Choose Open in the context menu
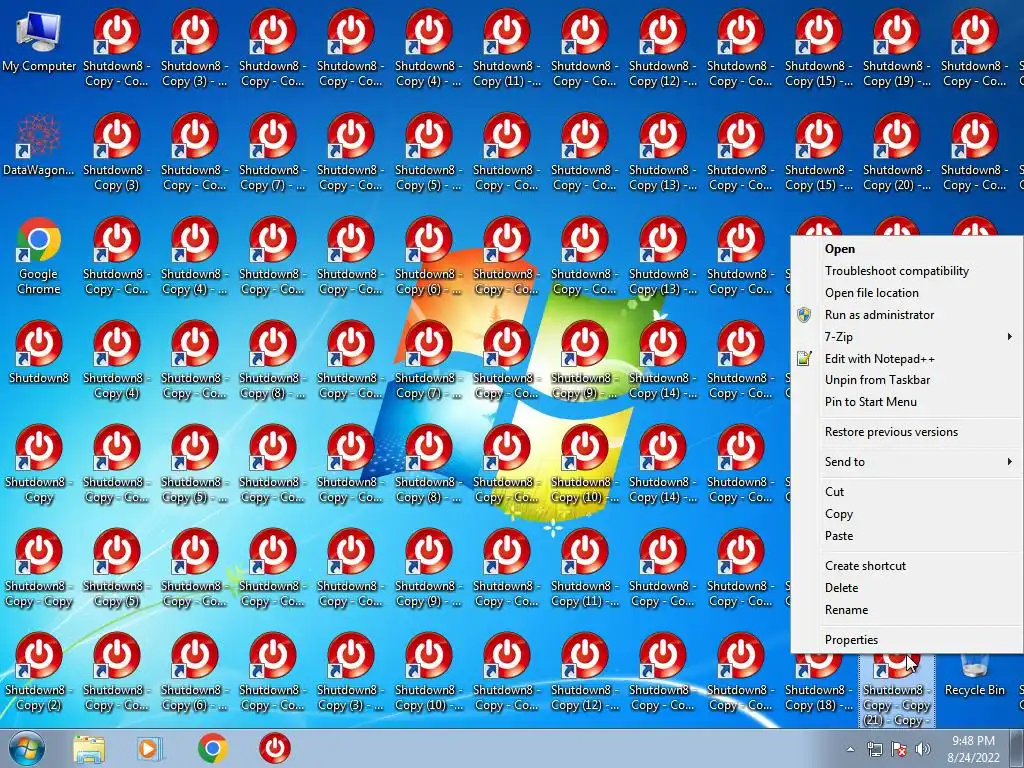Image resolution: width=1024 pixels, height=768 pixels. point(906,249)
